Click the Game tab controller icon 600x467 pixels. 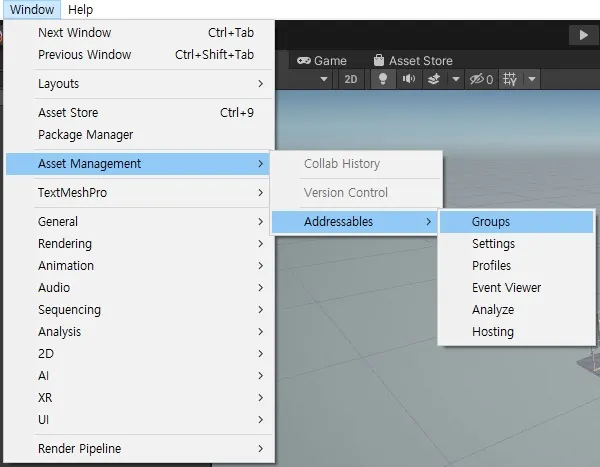click(x=303, y=60)
